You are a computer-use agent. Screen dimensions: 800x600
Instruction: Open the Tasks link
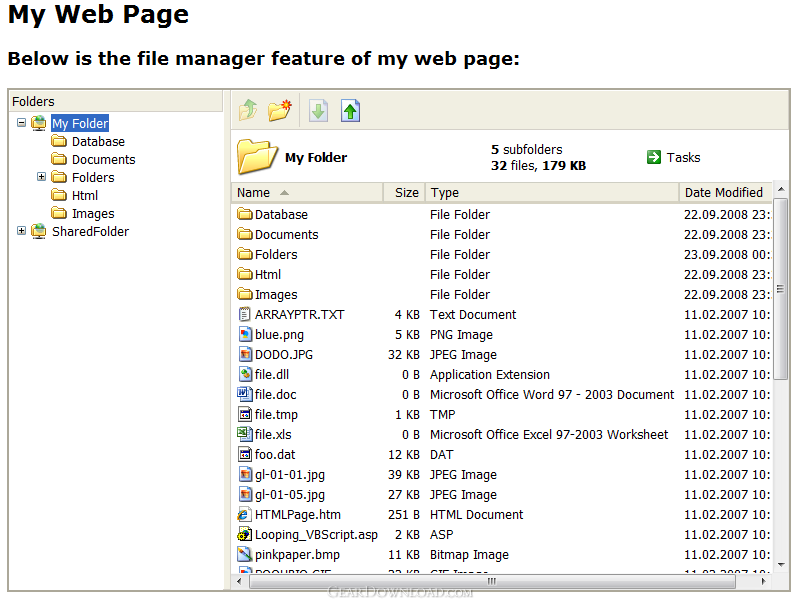click(683, 157)
